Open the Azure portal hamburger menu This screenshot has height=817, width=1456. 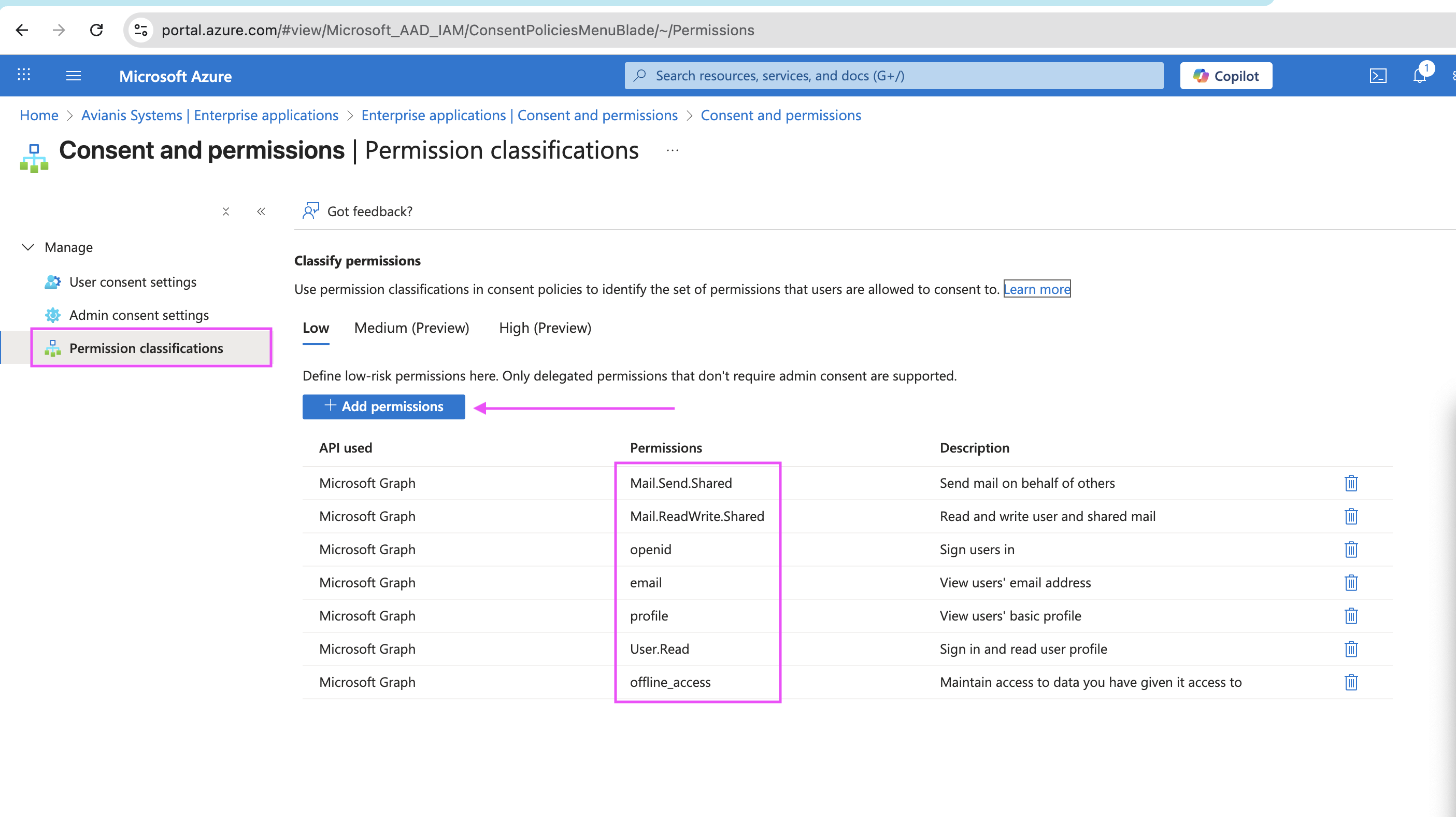[x=74, y=75]
